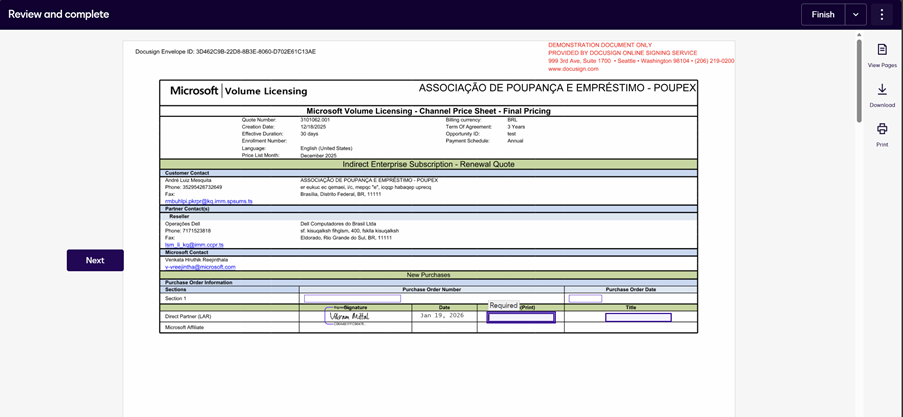
Task: Open the dropdown arrow beside Finish
Action: pos(856,15)
